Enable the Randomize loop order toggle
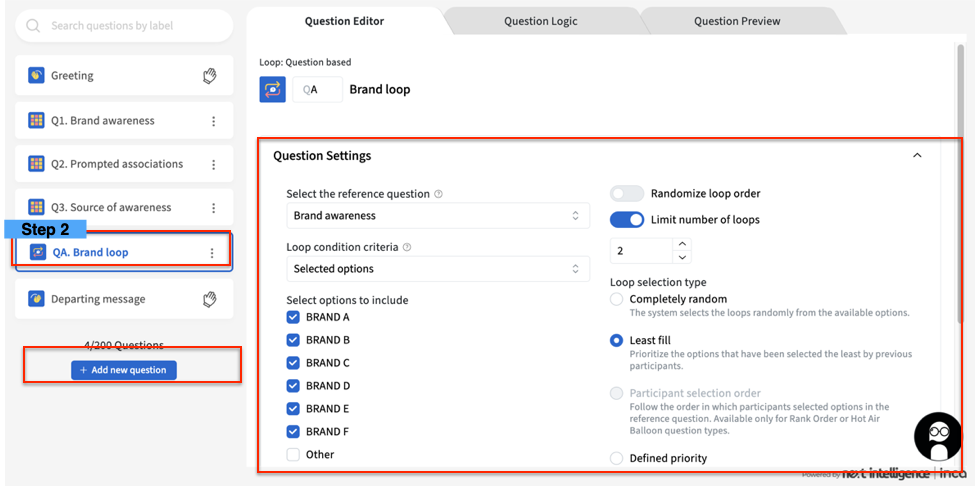Screen dimensions: 975x486 (x=627, y=194)
